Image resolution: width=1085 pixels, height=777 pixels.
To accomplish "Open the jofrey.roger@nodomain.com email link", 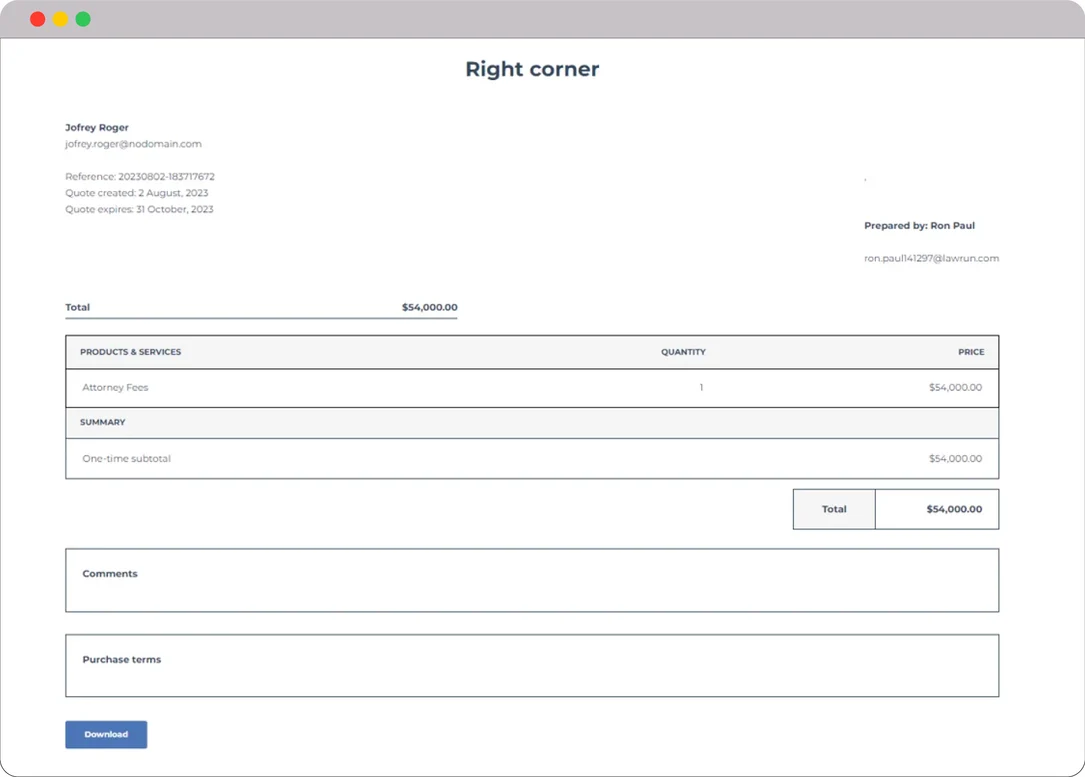I will (132, 143).
